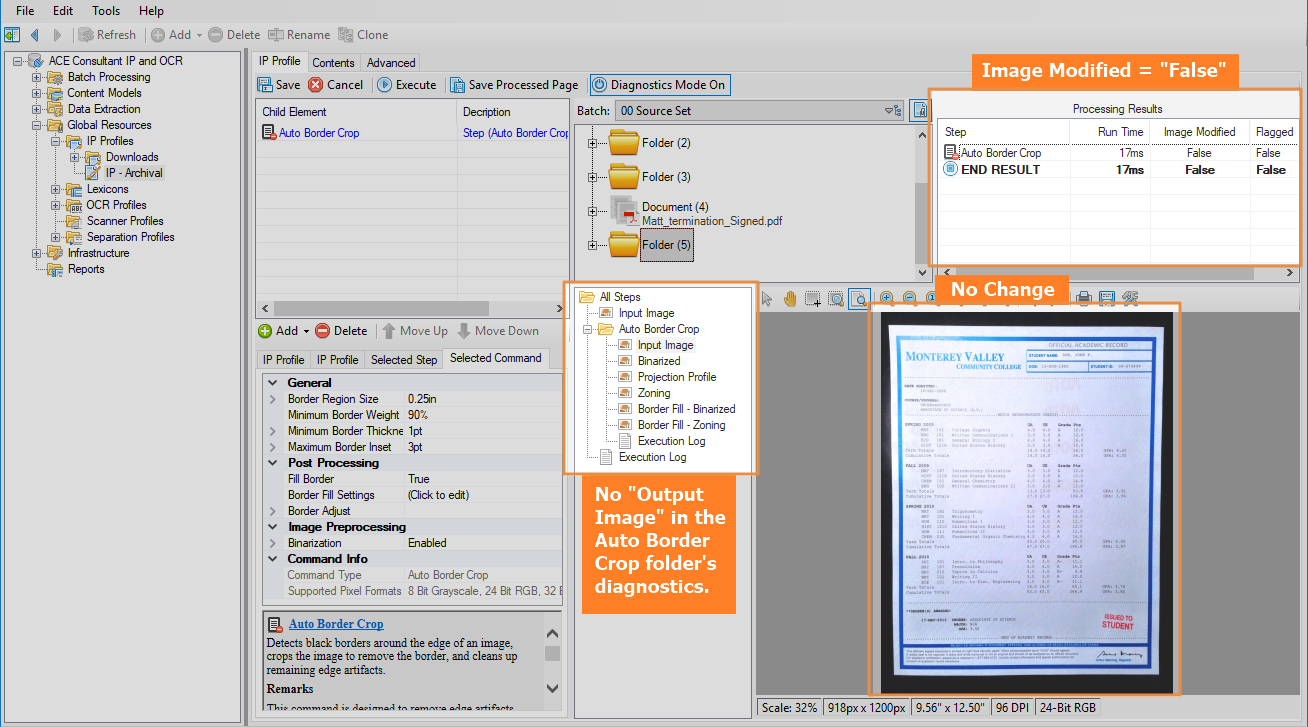The width and height of the screenshot is (1308, 727).
Task: Open the Auto Border Crop help link
Action: [x=336, y=624]
